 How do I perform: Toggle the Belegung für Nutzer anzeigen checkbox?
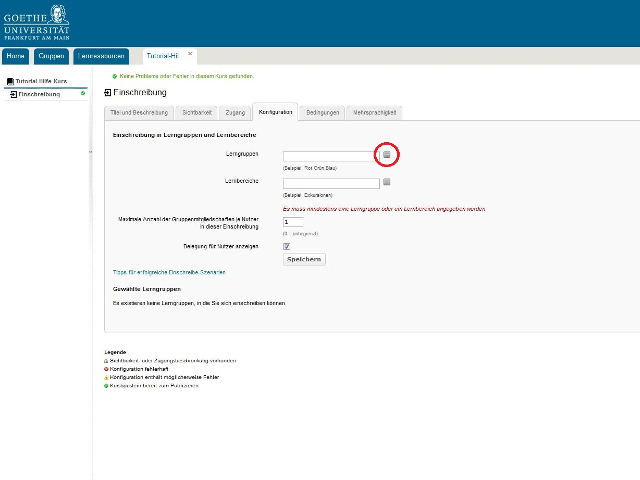click(287, 245)
